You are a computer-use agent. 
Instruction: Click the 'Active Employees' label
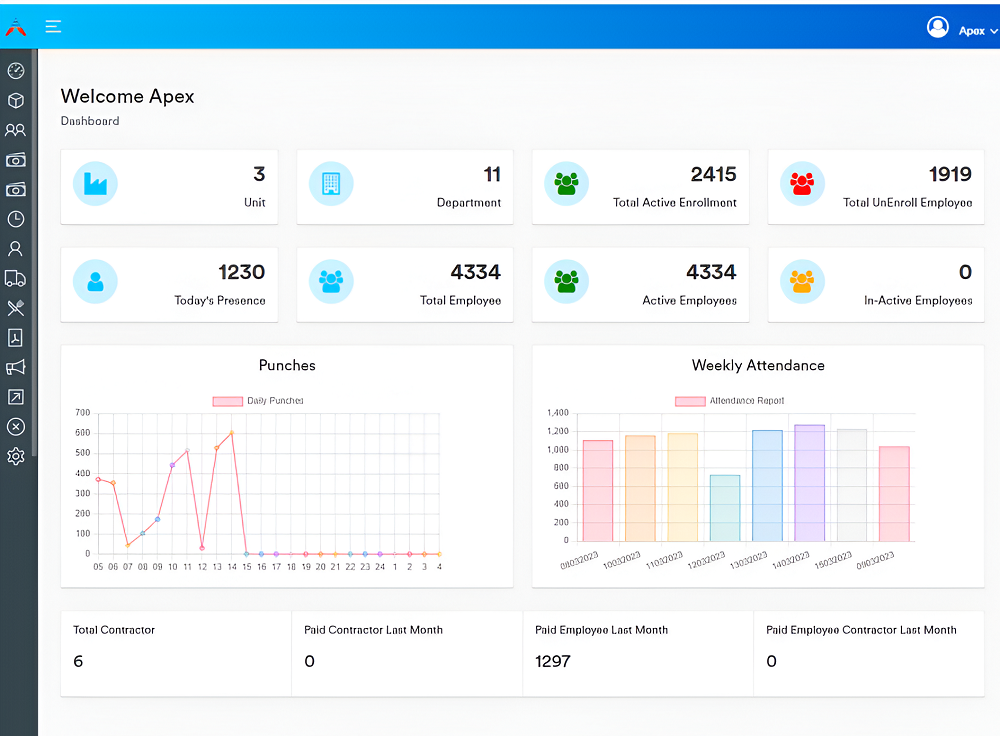(x=689, y=300)
